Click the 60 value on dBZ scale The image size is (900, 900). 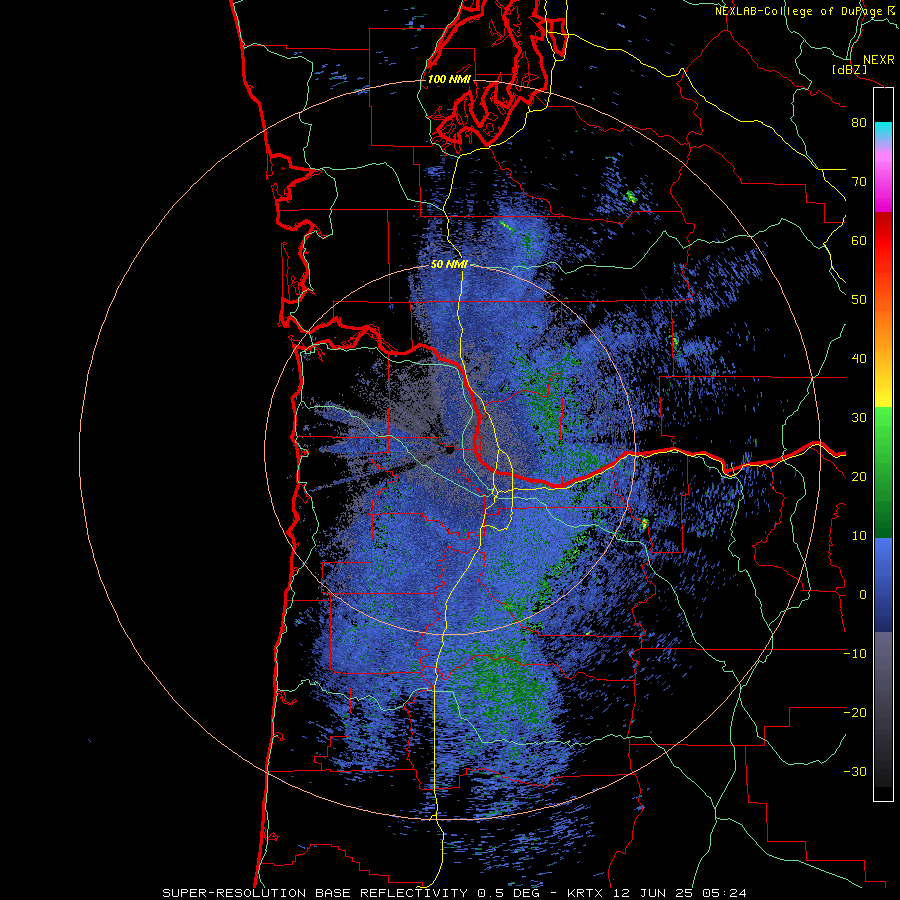tap(859, 240)
